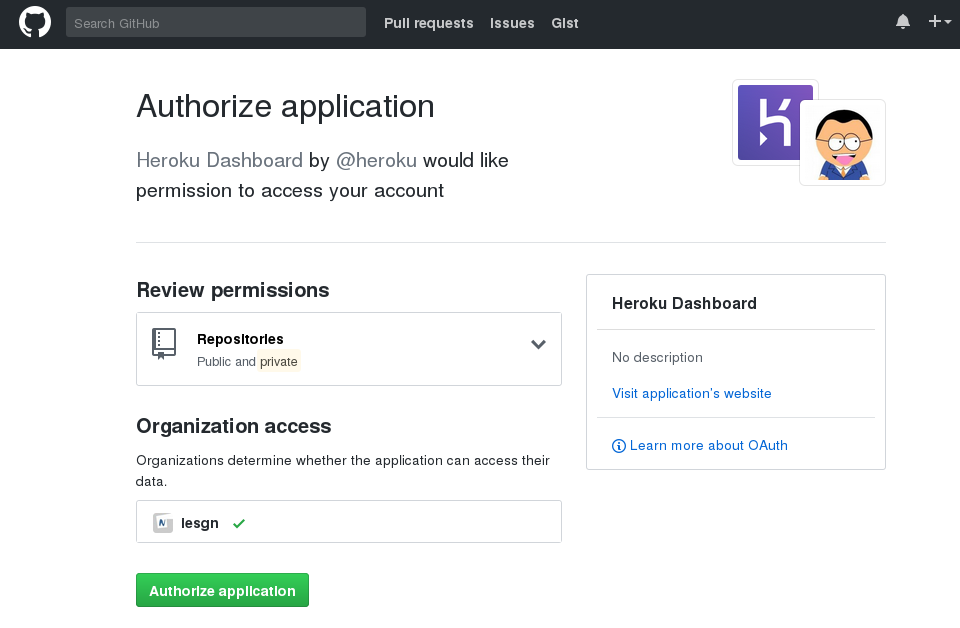Click the Repositories permission title

[x=240, y=339]
